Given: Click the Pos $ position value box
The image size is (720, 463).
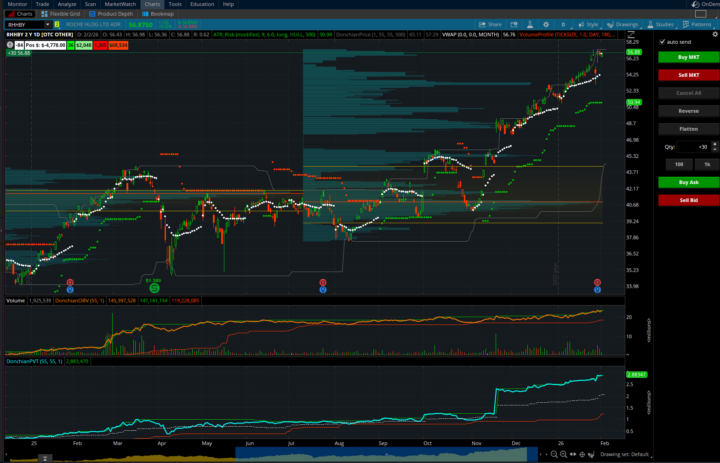Looking at the screenshot, I should click(45, 45).
